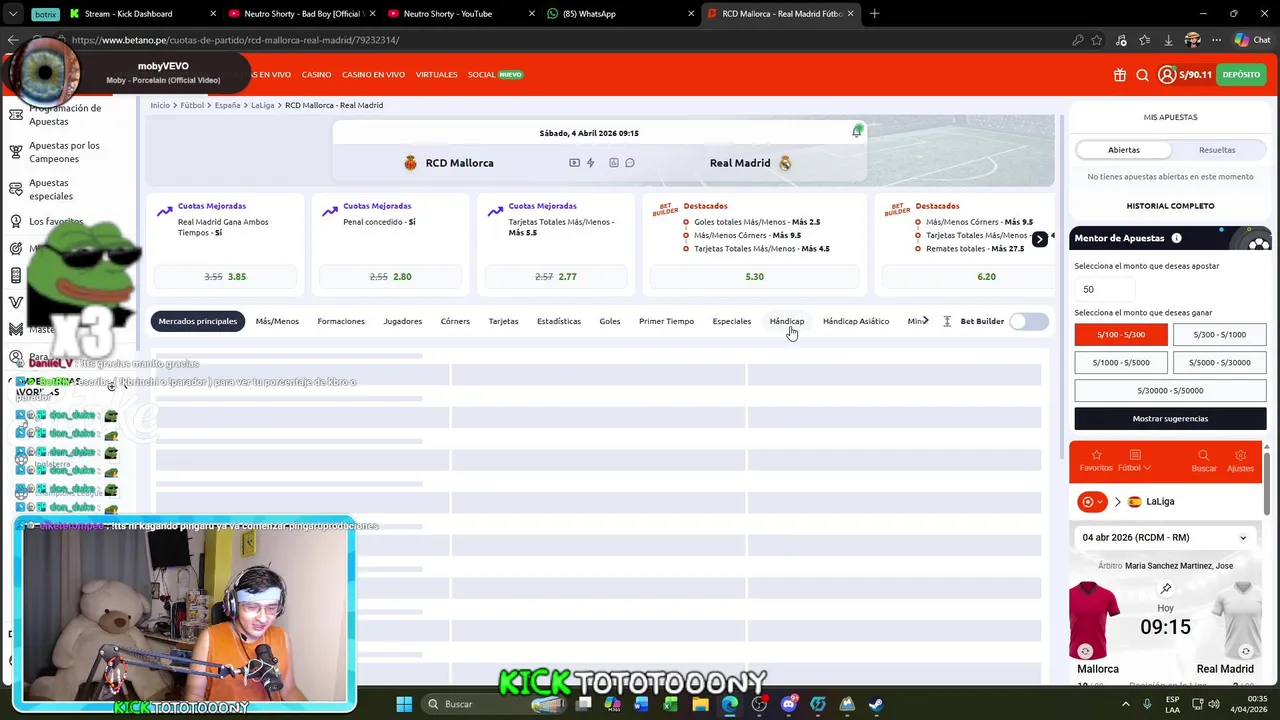Open the LaLiga breadcrumb link
1280x720 pixels.
tap(262, 105)
